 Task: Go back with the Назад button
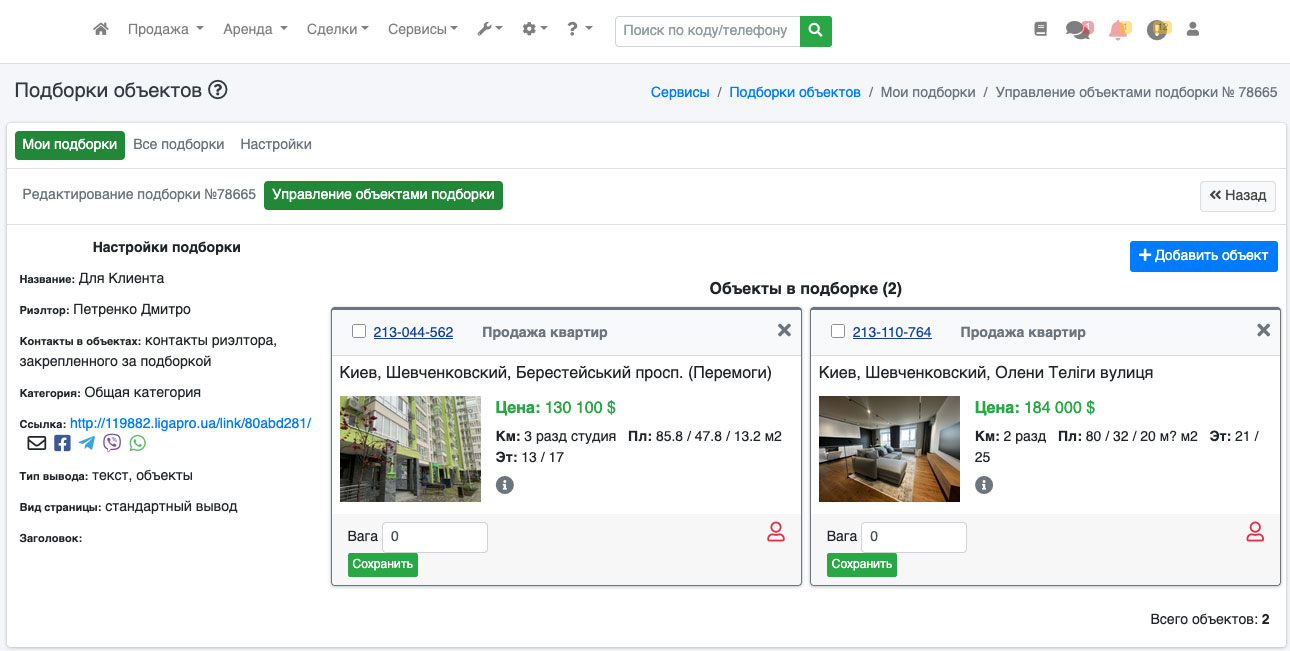tap(1237, 196)
